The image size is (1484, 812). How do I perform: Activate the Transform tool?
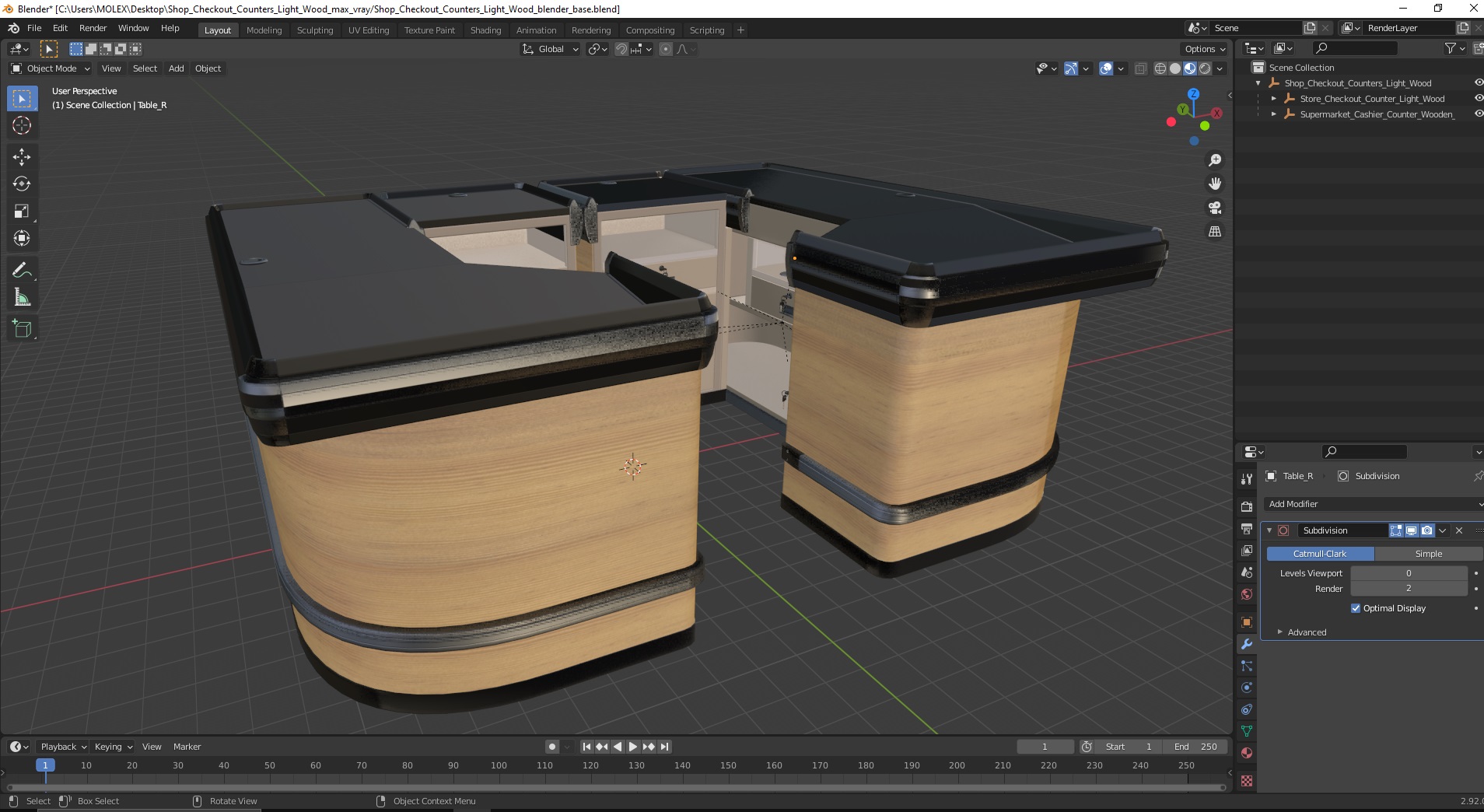(x=22, y=239)
